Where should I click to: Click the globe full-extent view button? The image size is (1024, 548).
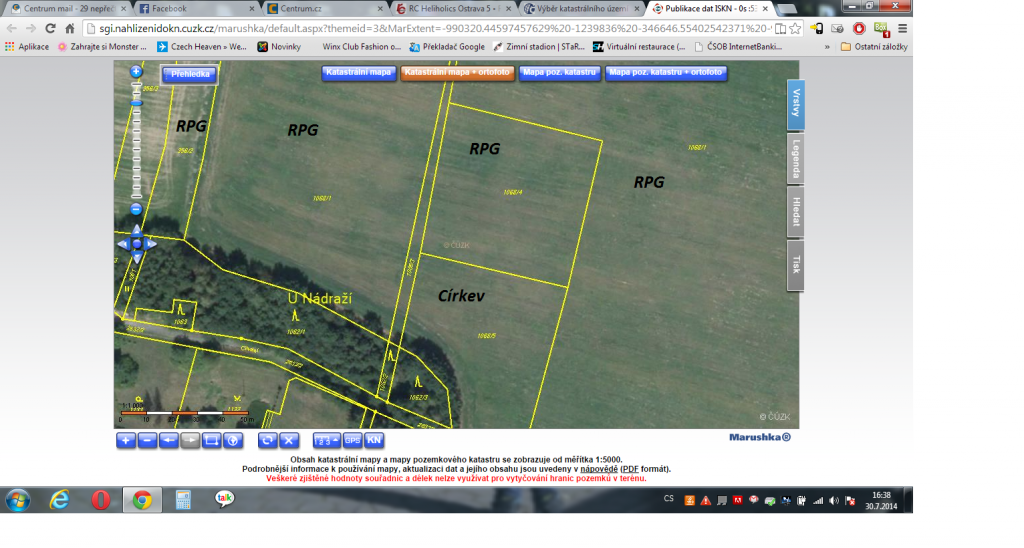click(x=234, y=440)
